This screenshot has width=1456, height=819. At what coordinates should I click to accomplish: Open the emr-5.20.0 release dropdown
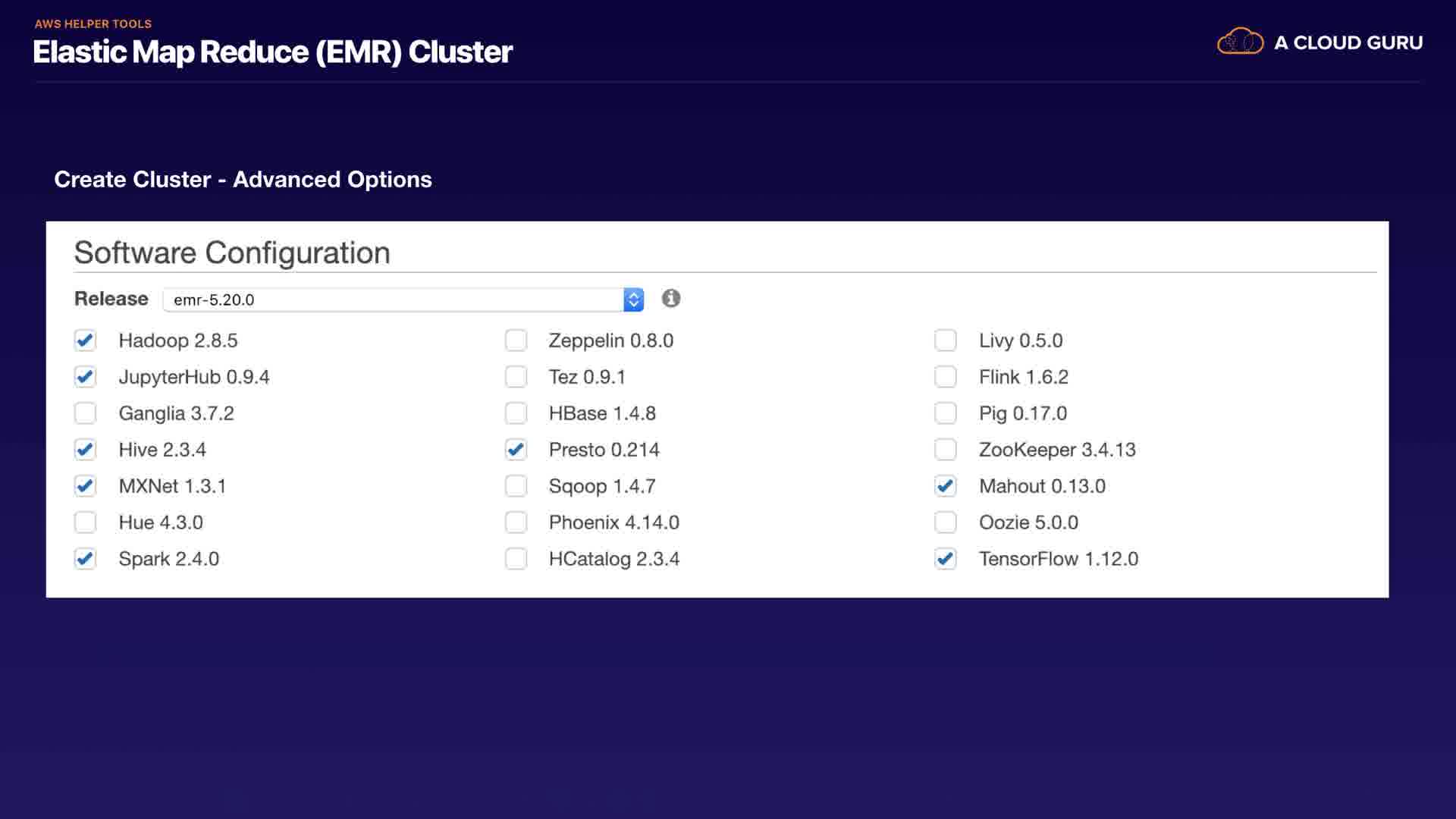click(x=394, y=300)
